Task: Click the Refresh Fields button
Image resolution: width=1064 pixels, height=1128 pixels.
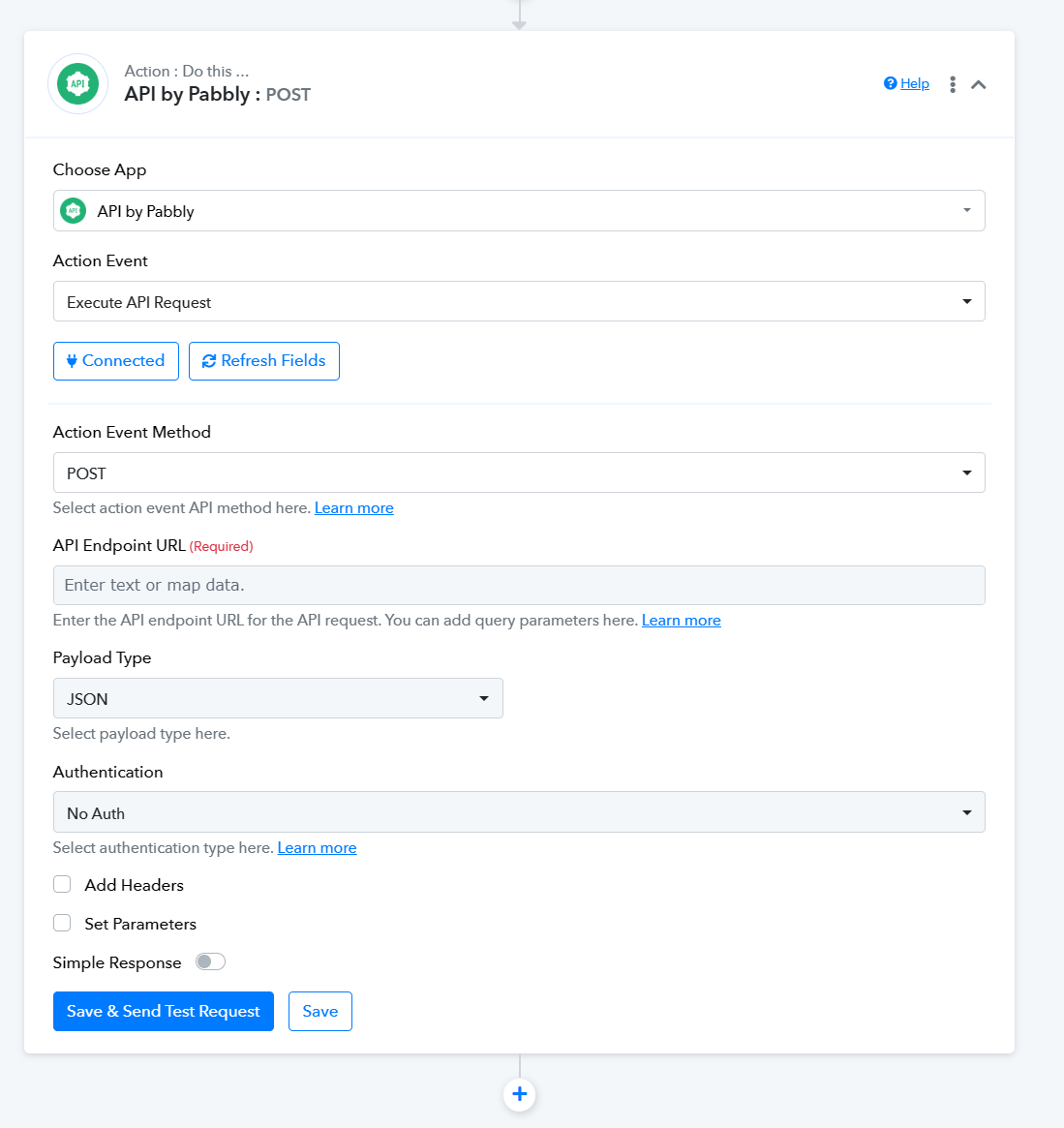Action: (264, 361)
